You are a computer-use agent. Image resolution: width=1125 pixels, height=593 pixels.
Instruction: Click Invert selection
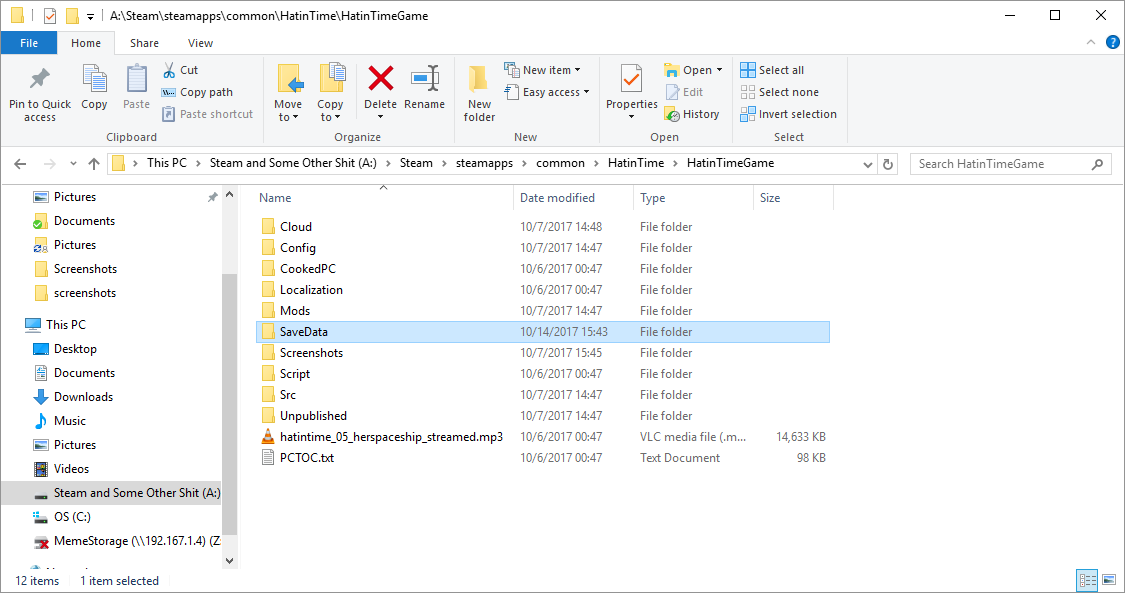[789, 114]
